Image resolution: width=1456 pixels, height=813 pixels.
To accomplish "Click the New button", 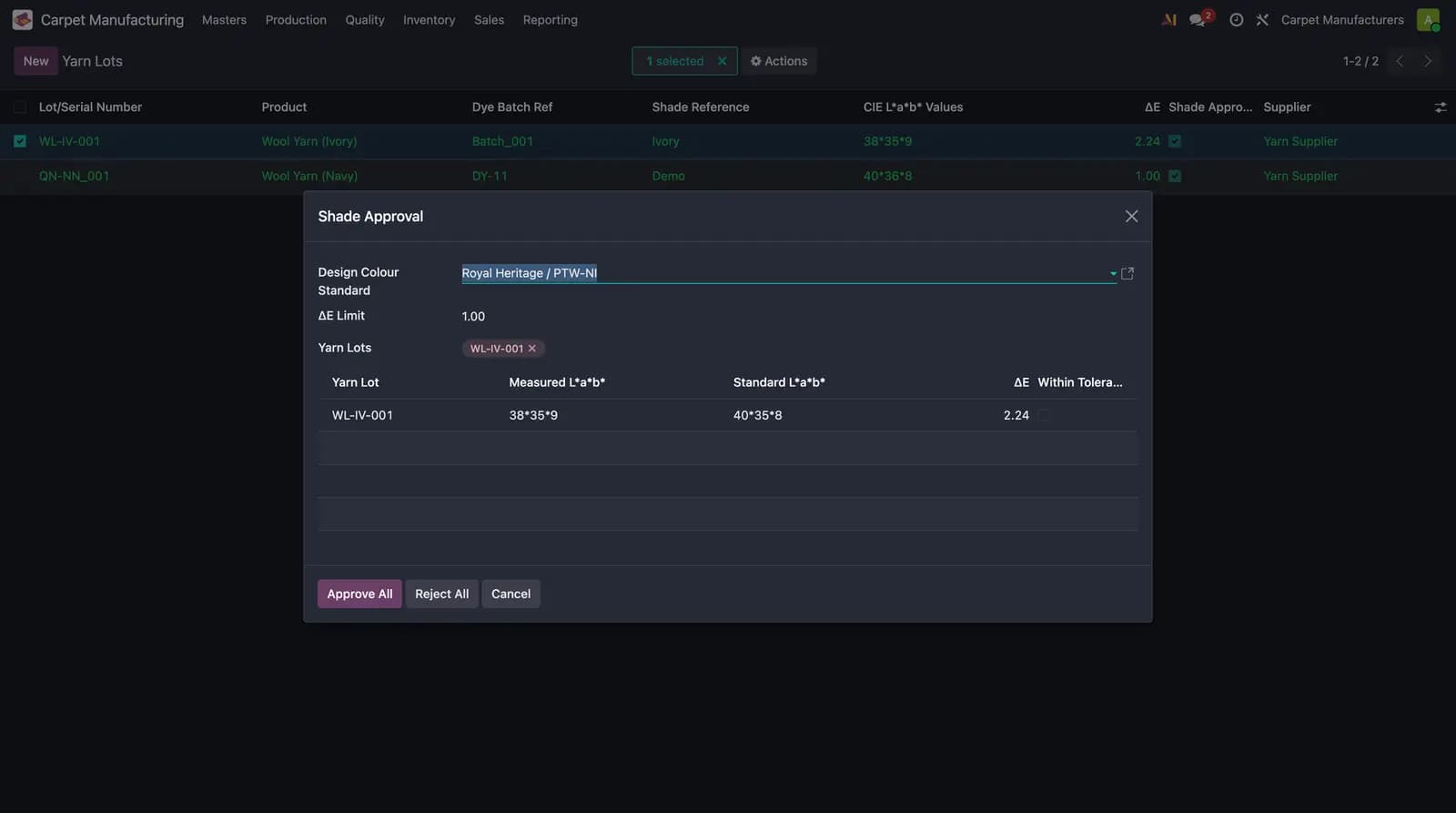I will pyautogui.click(x=36, y=61).
